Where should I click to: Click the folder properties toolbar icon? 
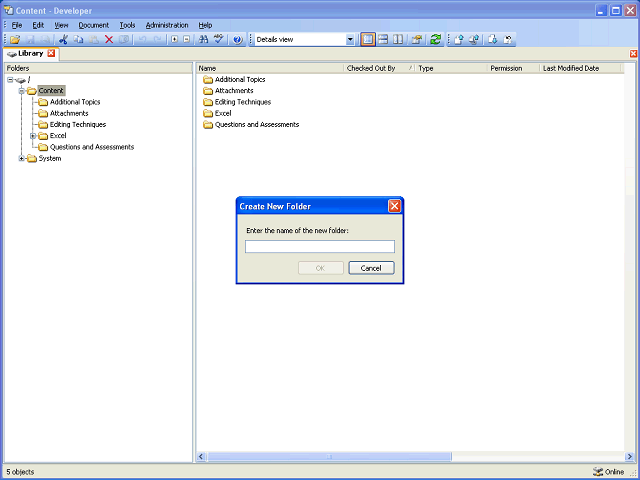tap(417, 40)
